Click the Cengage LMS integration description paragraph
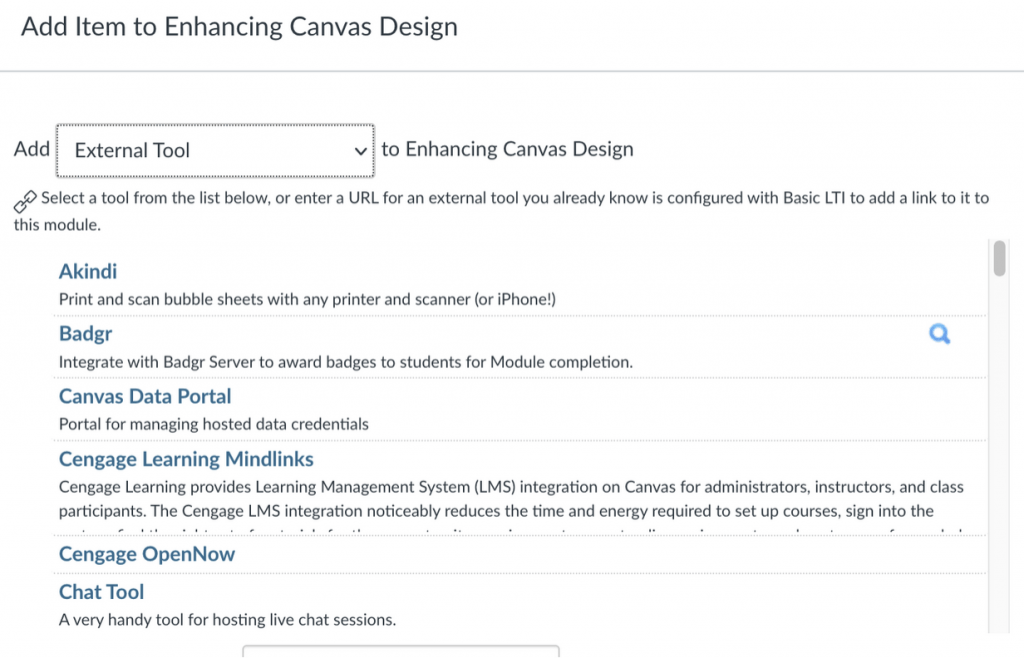Screen dimensions: 1024x658 510,499
